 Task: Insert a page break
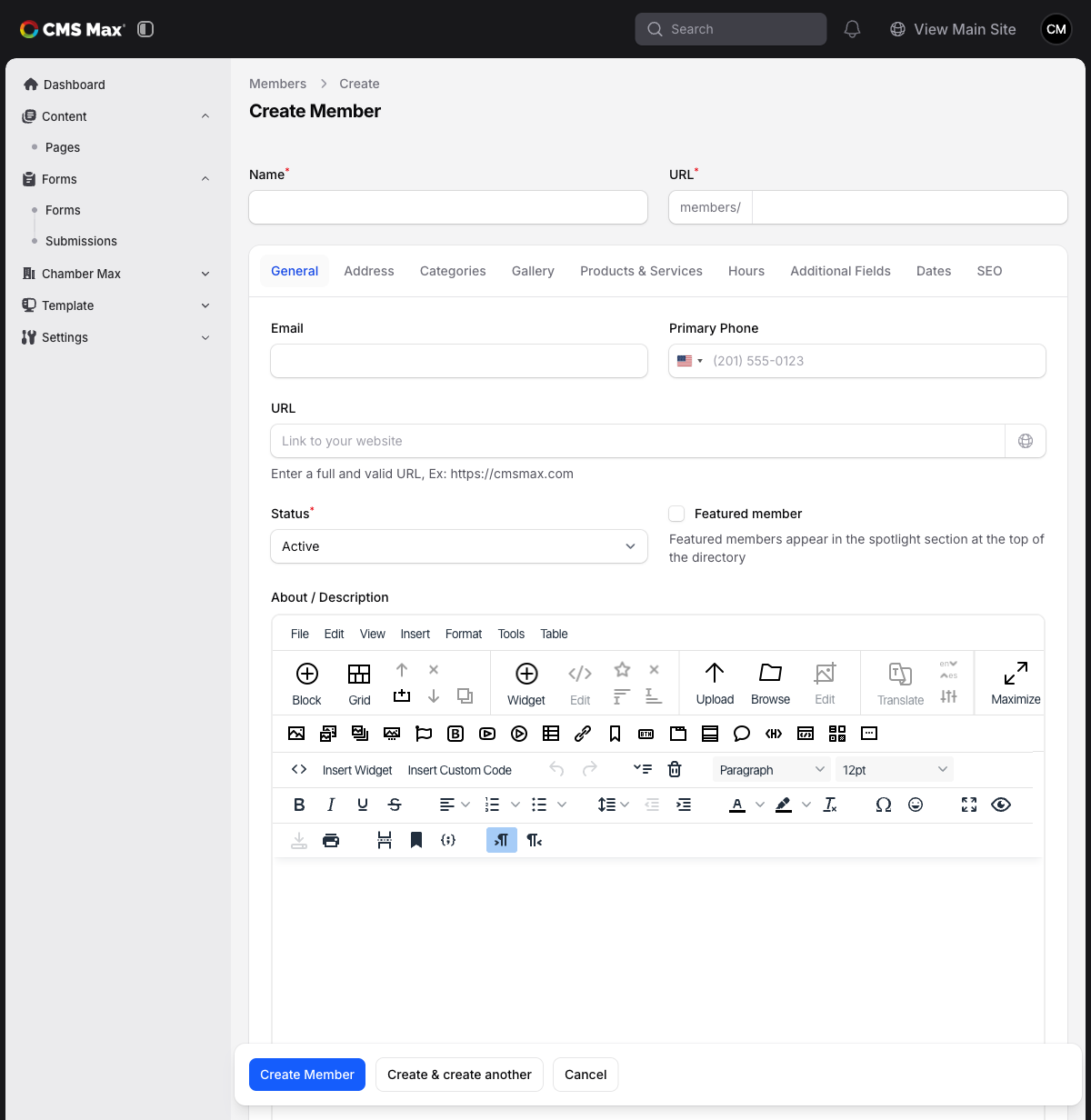pyautogui.click(x=385, y=840)
